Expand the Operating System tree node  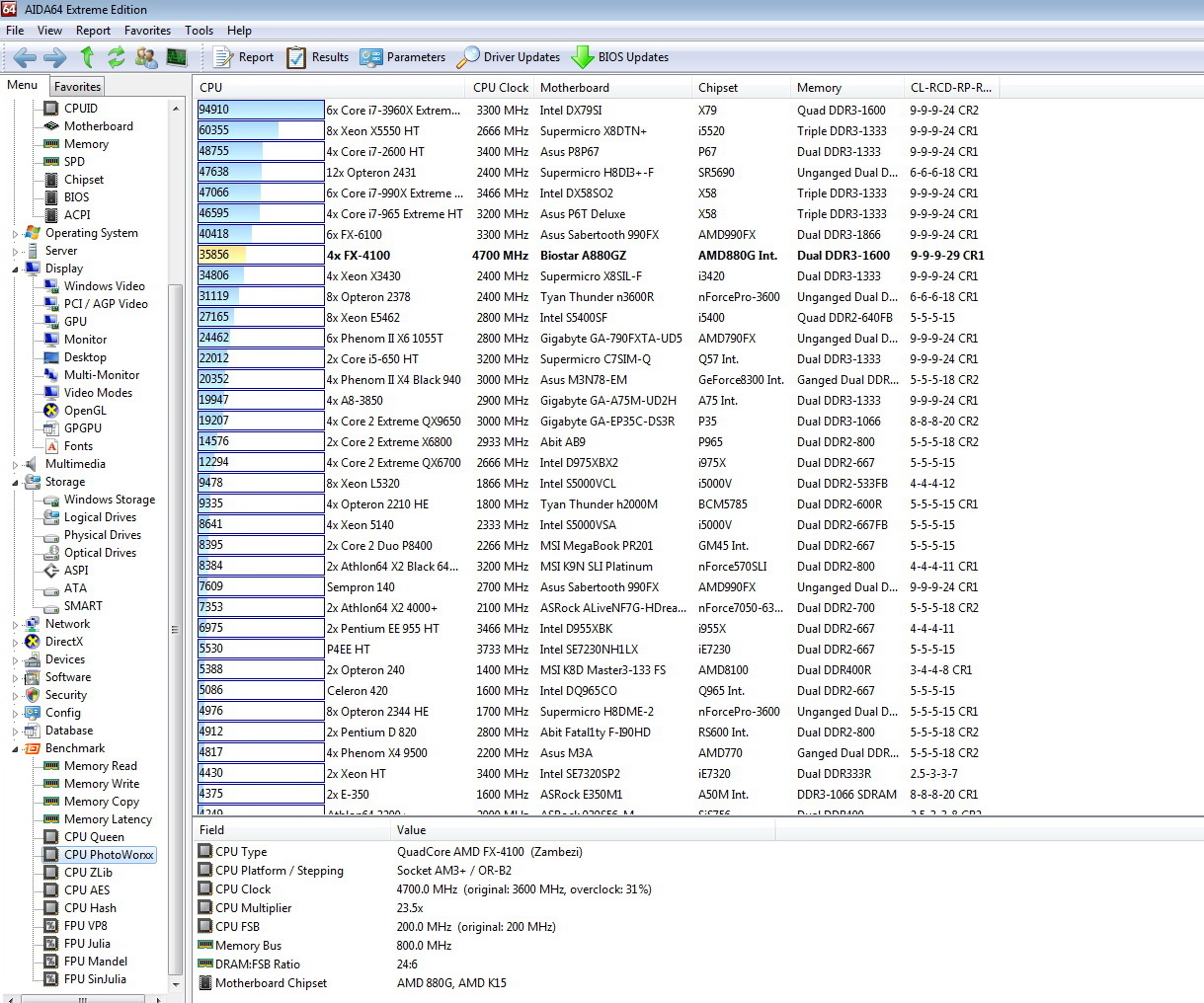tap(15, 234)
